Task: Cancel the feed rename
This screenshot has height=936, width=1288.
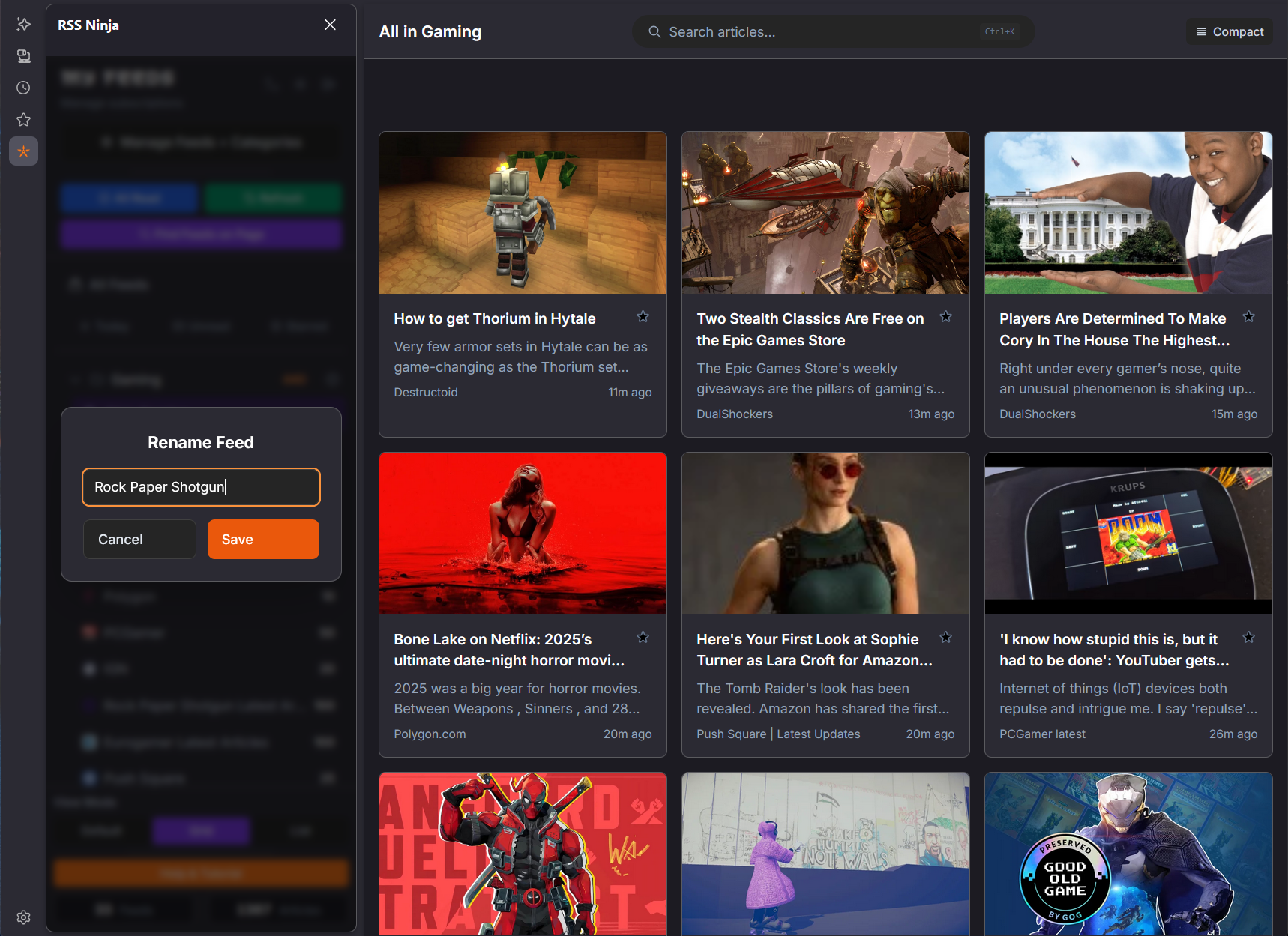Action: click(x=139, y=539)
